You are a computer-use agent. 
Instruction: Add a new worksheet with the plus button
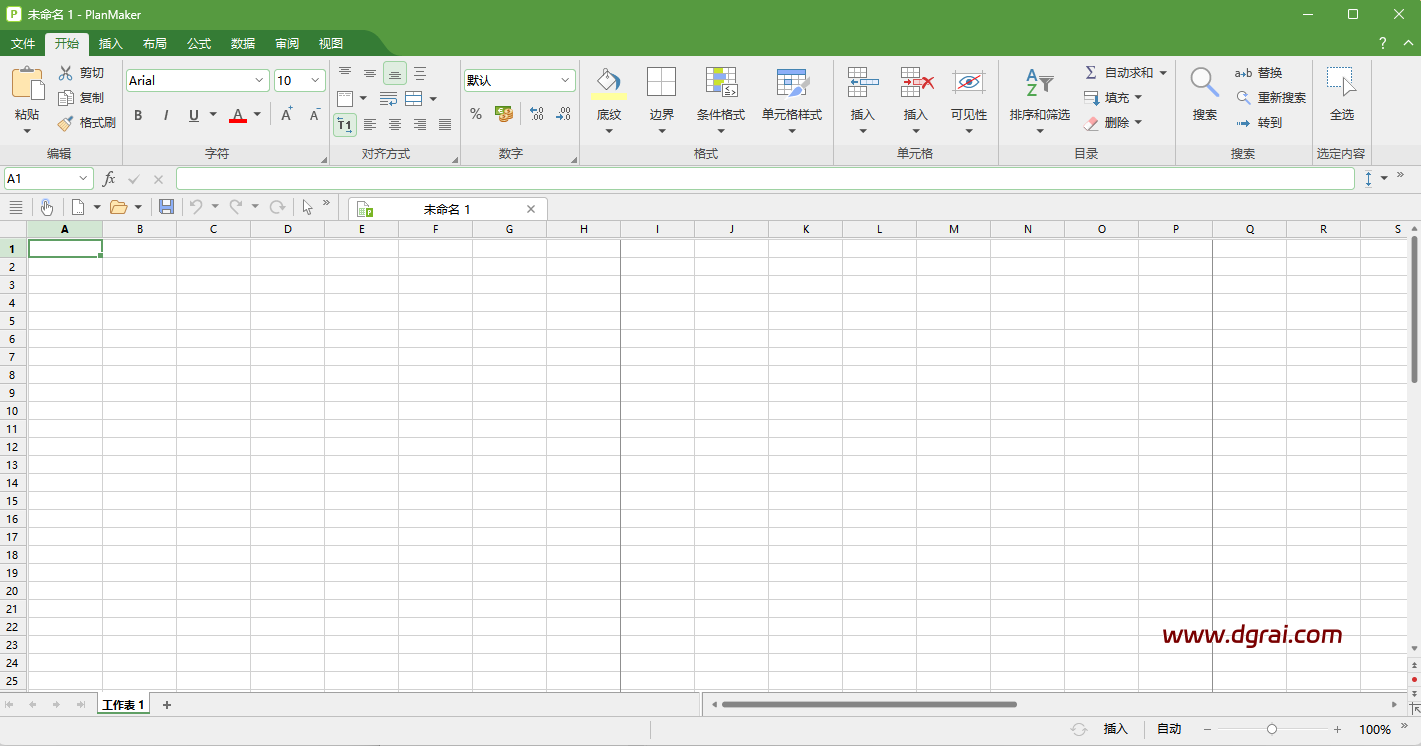(x=166, y=705)
